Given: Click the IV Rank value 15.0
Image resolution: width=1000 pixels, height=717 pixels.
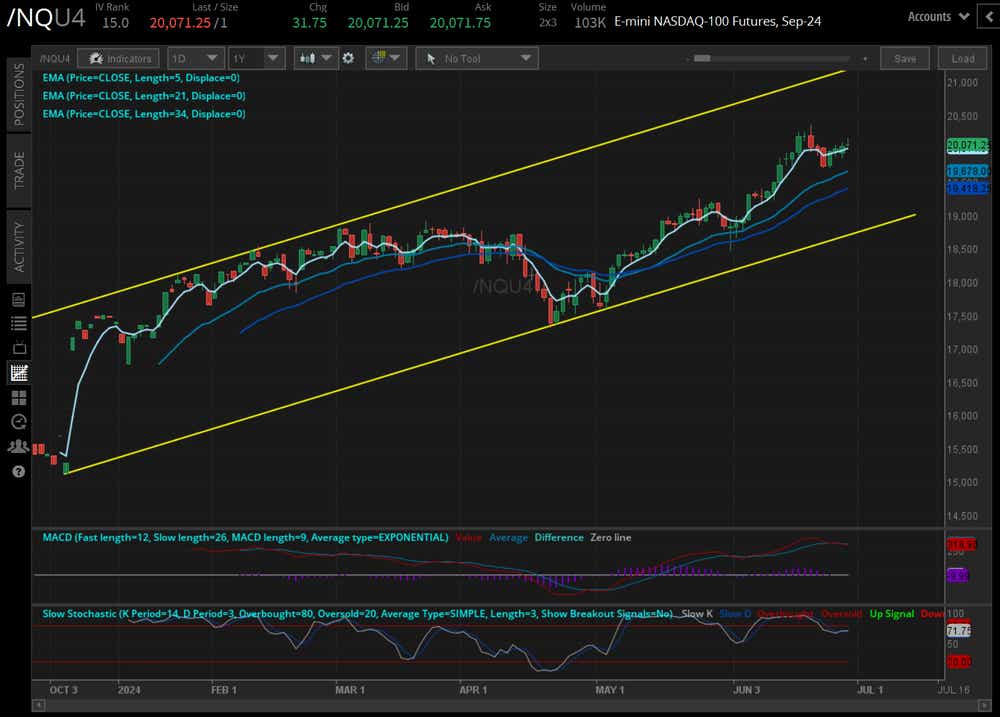Looking at the screenshot, I should point(115,23).
